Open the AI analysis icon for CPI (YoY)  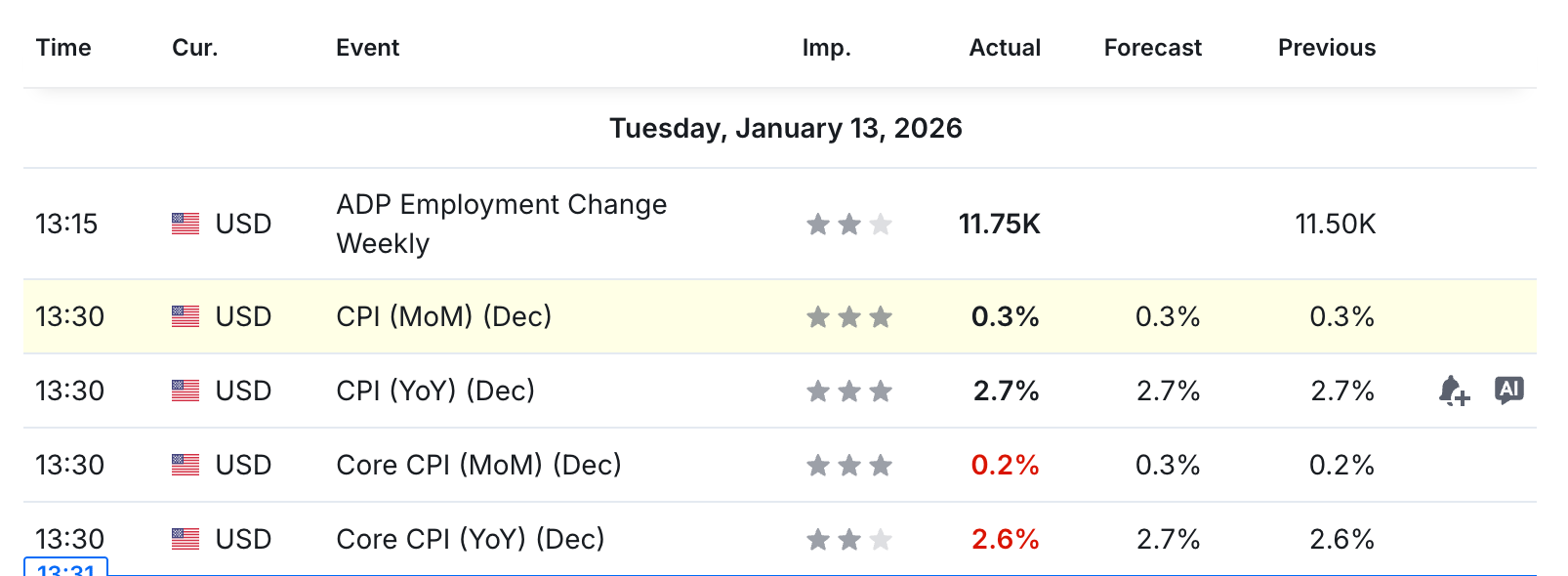point(1508,390)
